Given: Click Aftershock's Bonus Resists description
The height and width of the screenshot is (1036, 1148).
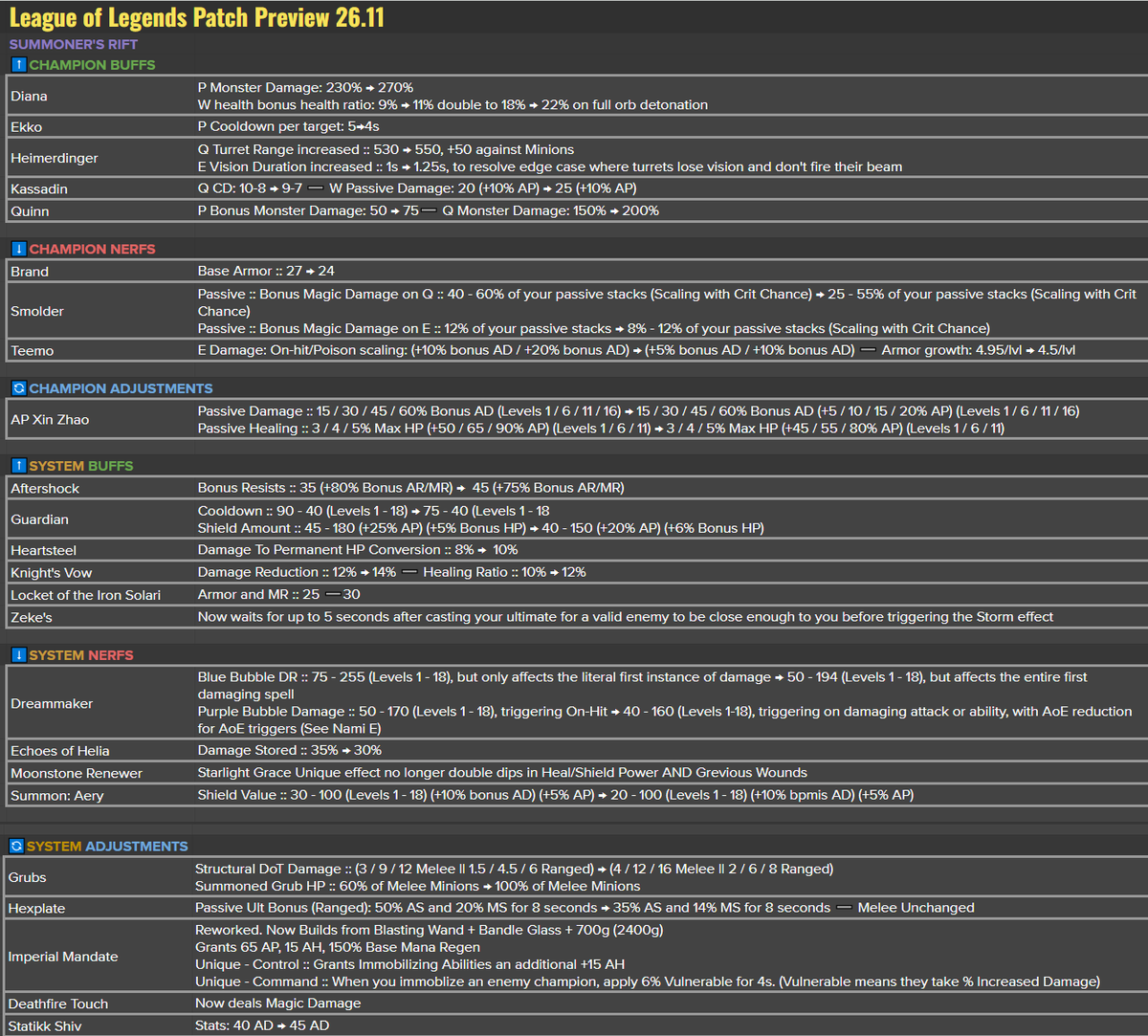Looking at the screenshot, I should pyautogui.click(x=411, y=488).
